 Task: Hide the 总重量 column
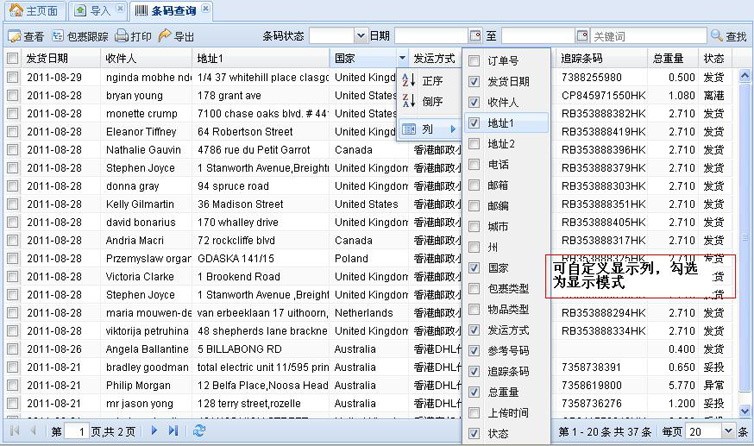tap(474, 392)
